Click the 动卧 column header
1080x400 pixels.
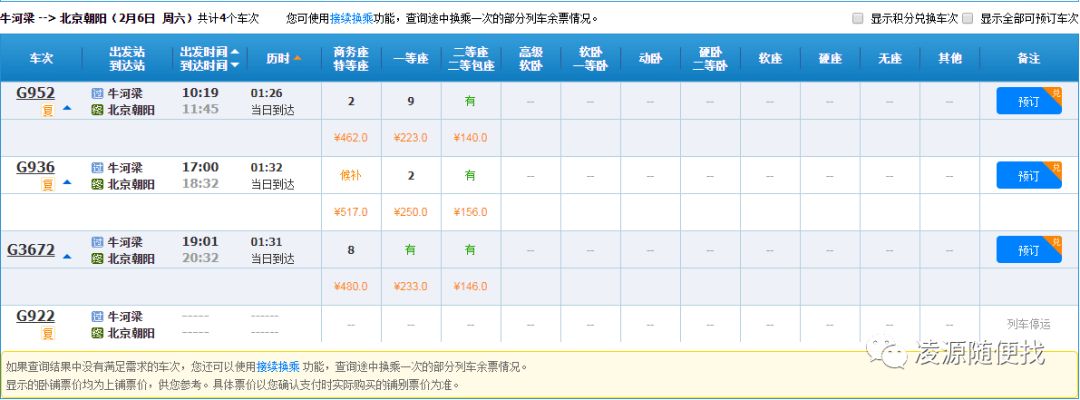tap(650, 59)
